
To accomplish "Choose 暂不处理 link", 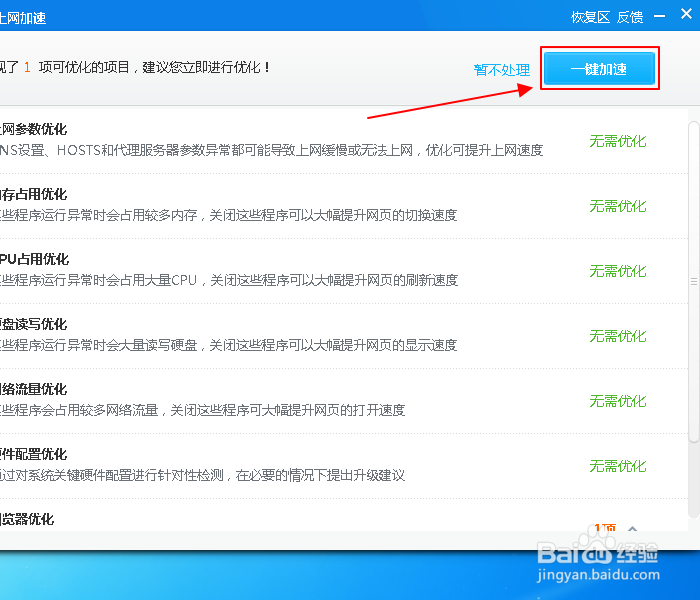I will 502,70.
